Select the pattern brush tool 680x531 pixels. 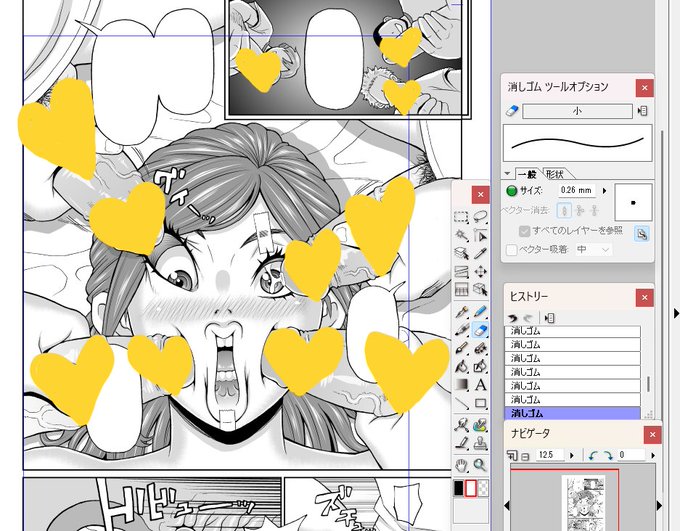tap(480, 348)
